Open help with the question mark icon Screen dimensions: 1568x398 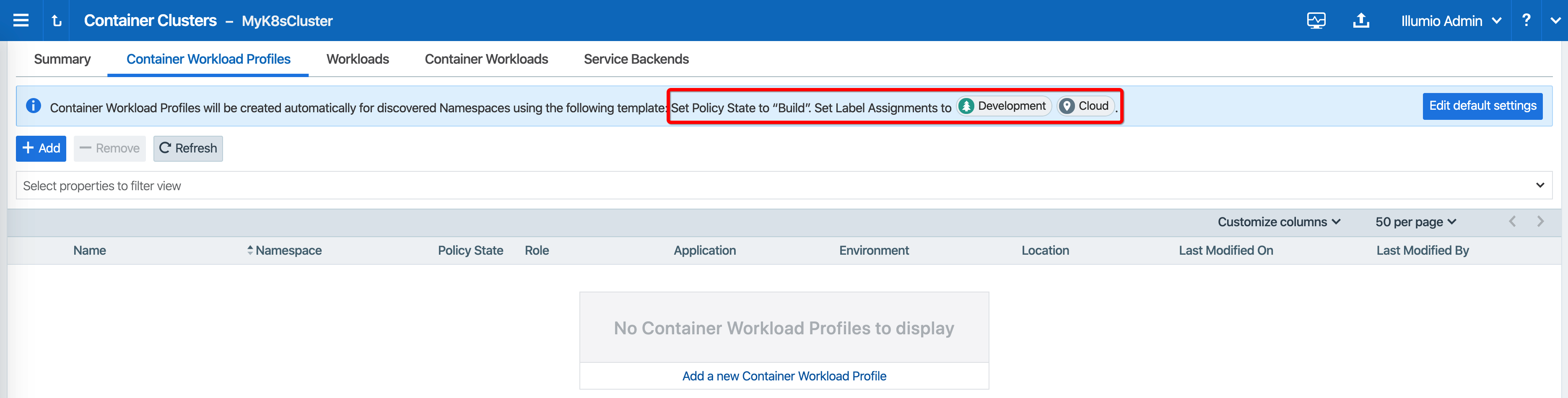[x=1526, y=20]
